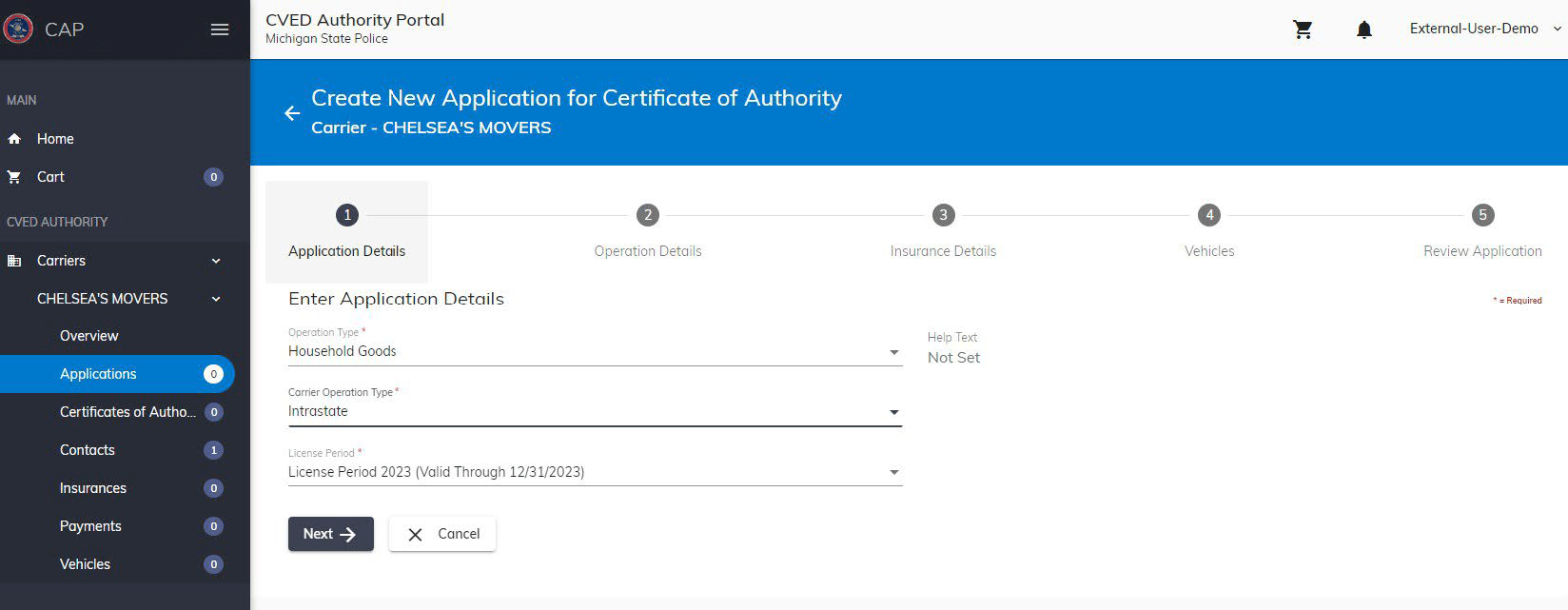Collapse CHELSEA'S MOVERS chevron
This screenshot has height=610, width=1568.
click(x=216, y=299)
